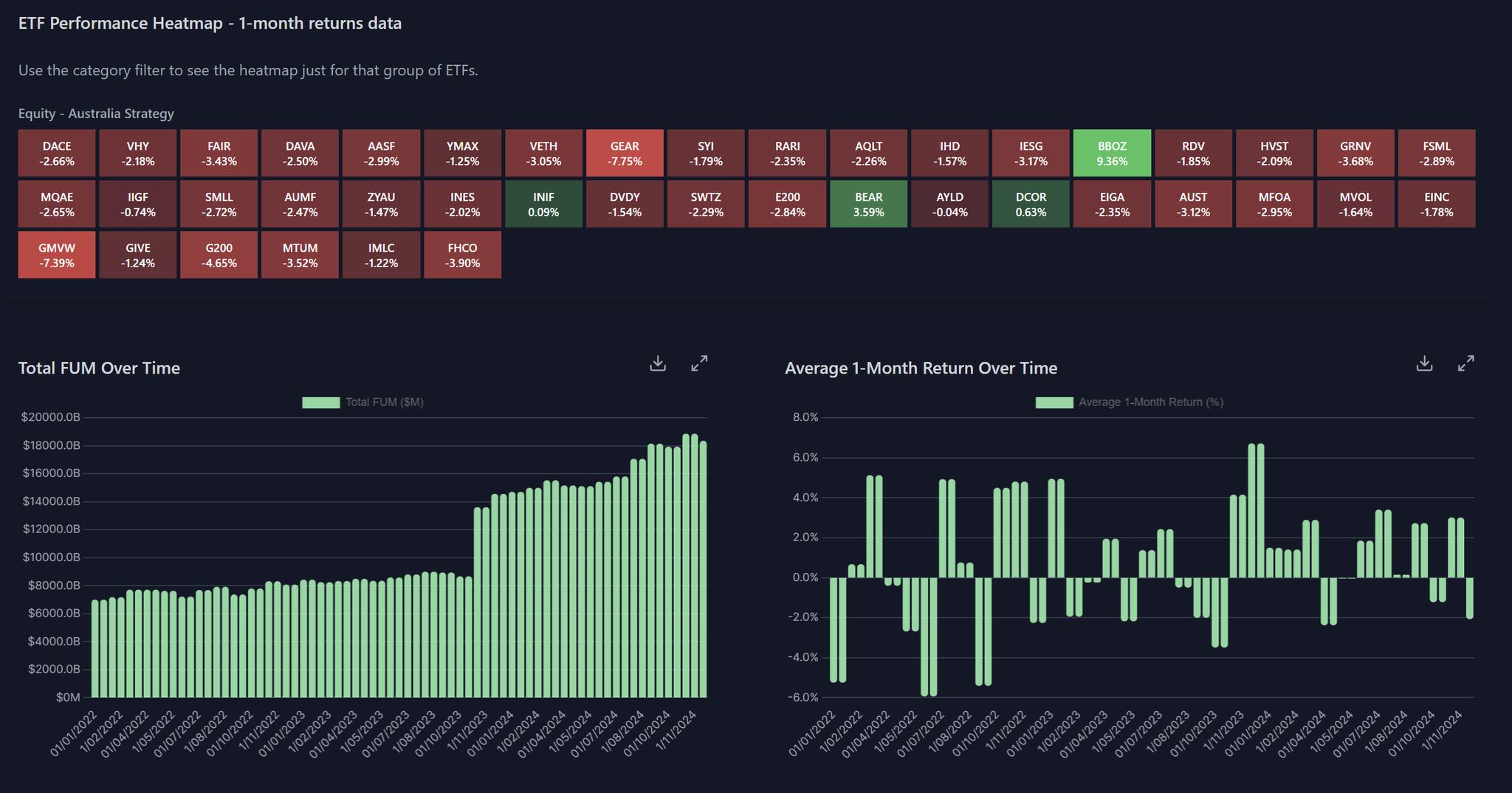Select the IESG -3.17% tile
Screen dimensions: 1512x793
click(1031, 153)
